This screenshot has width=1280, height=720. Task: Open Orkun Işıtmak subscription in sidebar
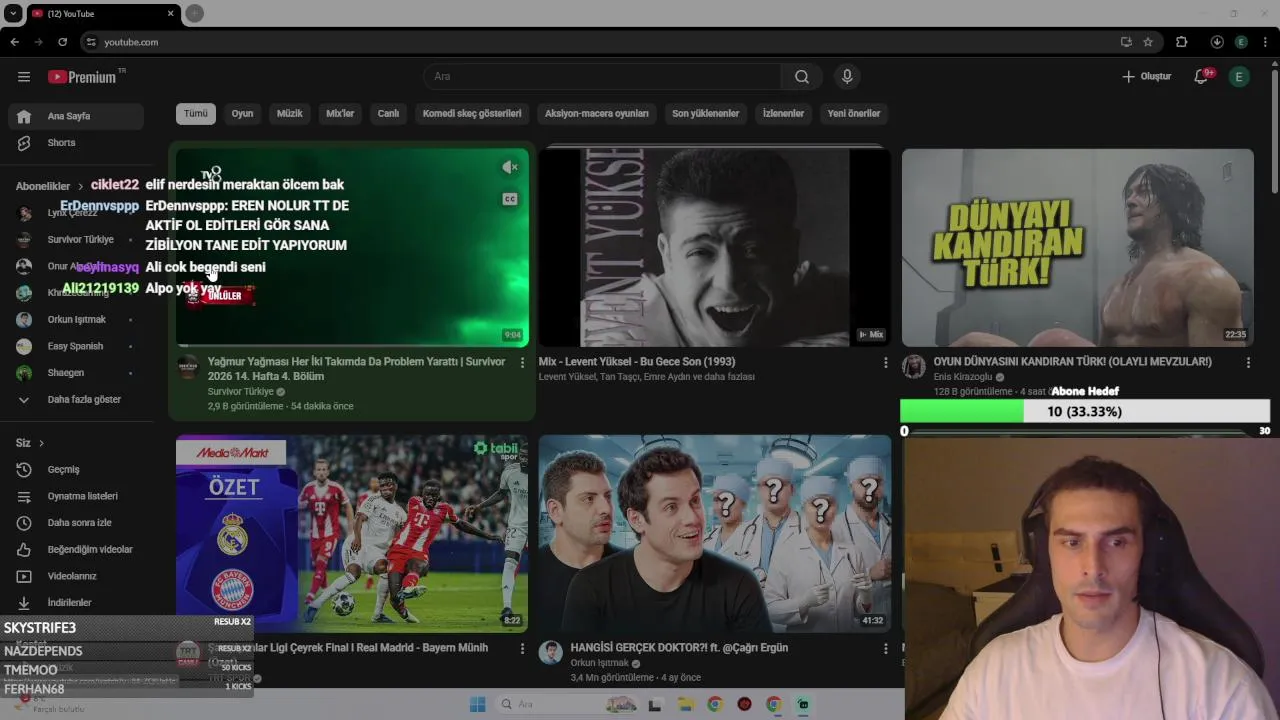pos(76,320)
